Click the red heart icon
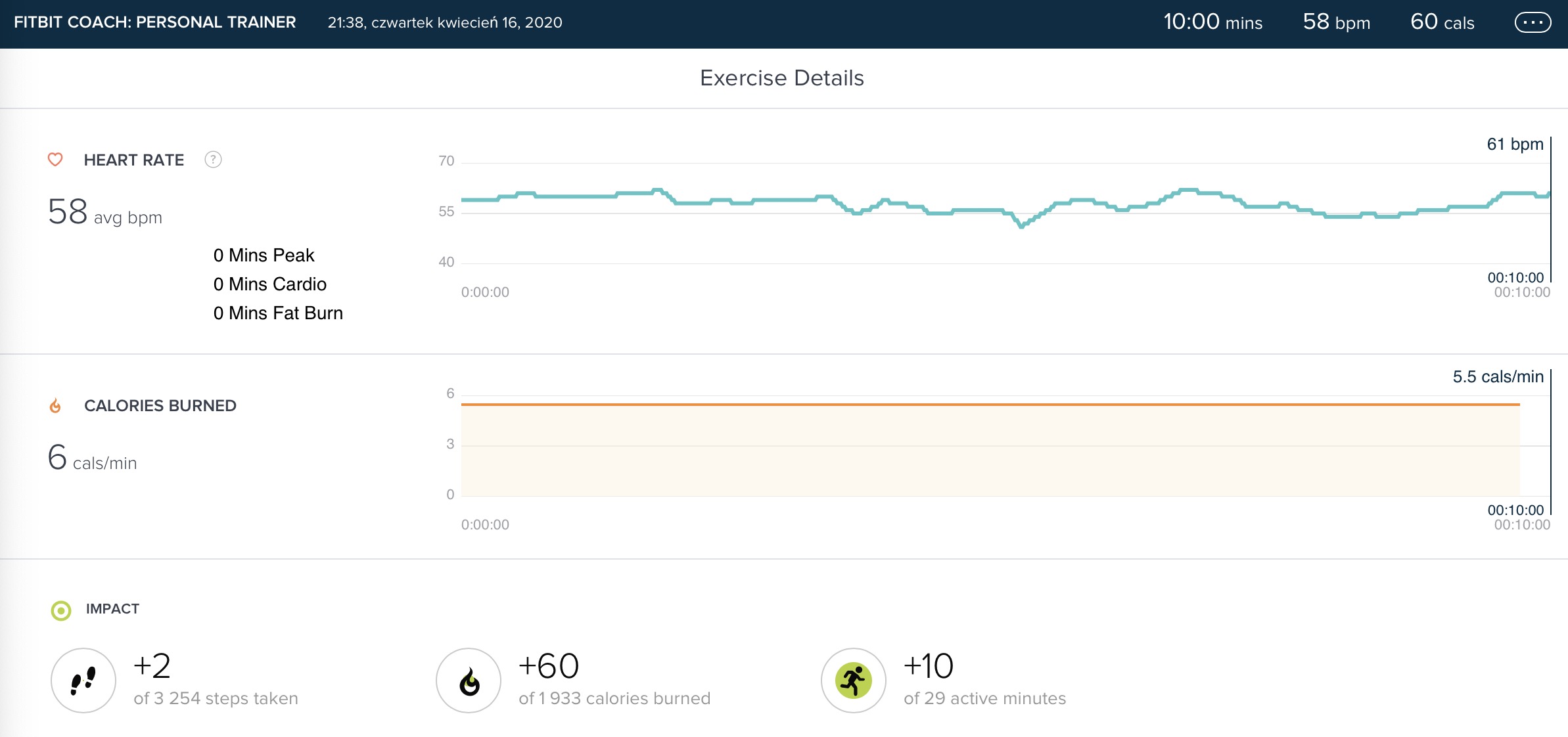Viewport: 1568px width, 737px height. 55,160
